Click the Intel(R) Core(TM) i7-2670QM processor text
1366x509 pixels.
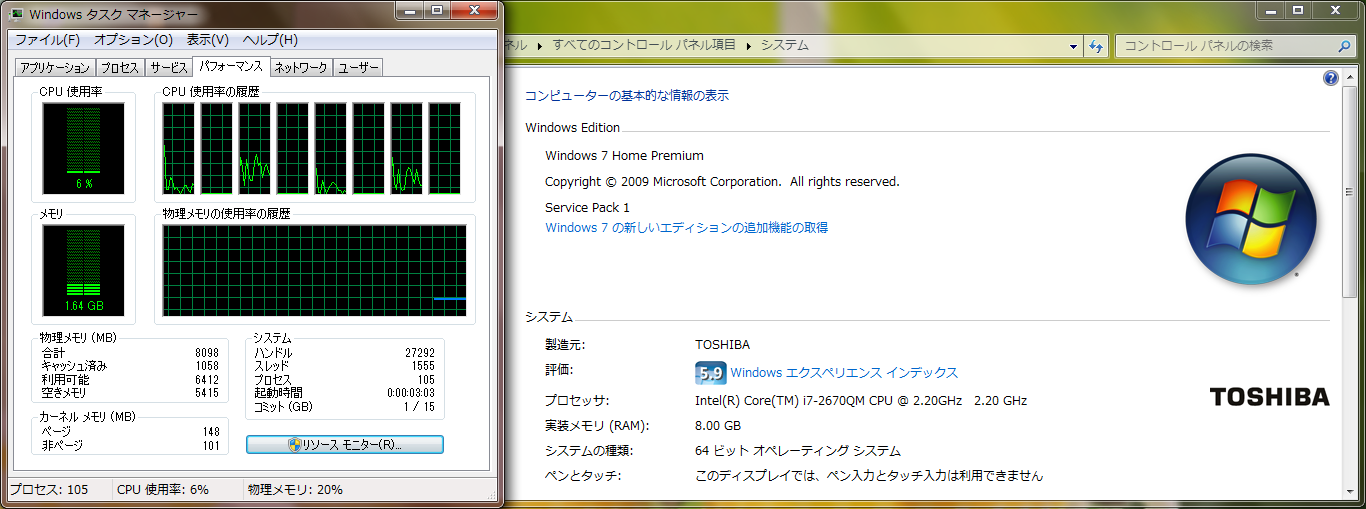tap(861, 401)
